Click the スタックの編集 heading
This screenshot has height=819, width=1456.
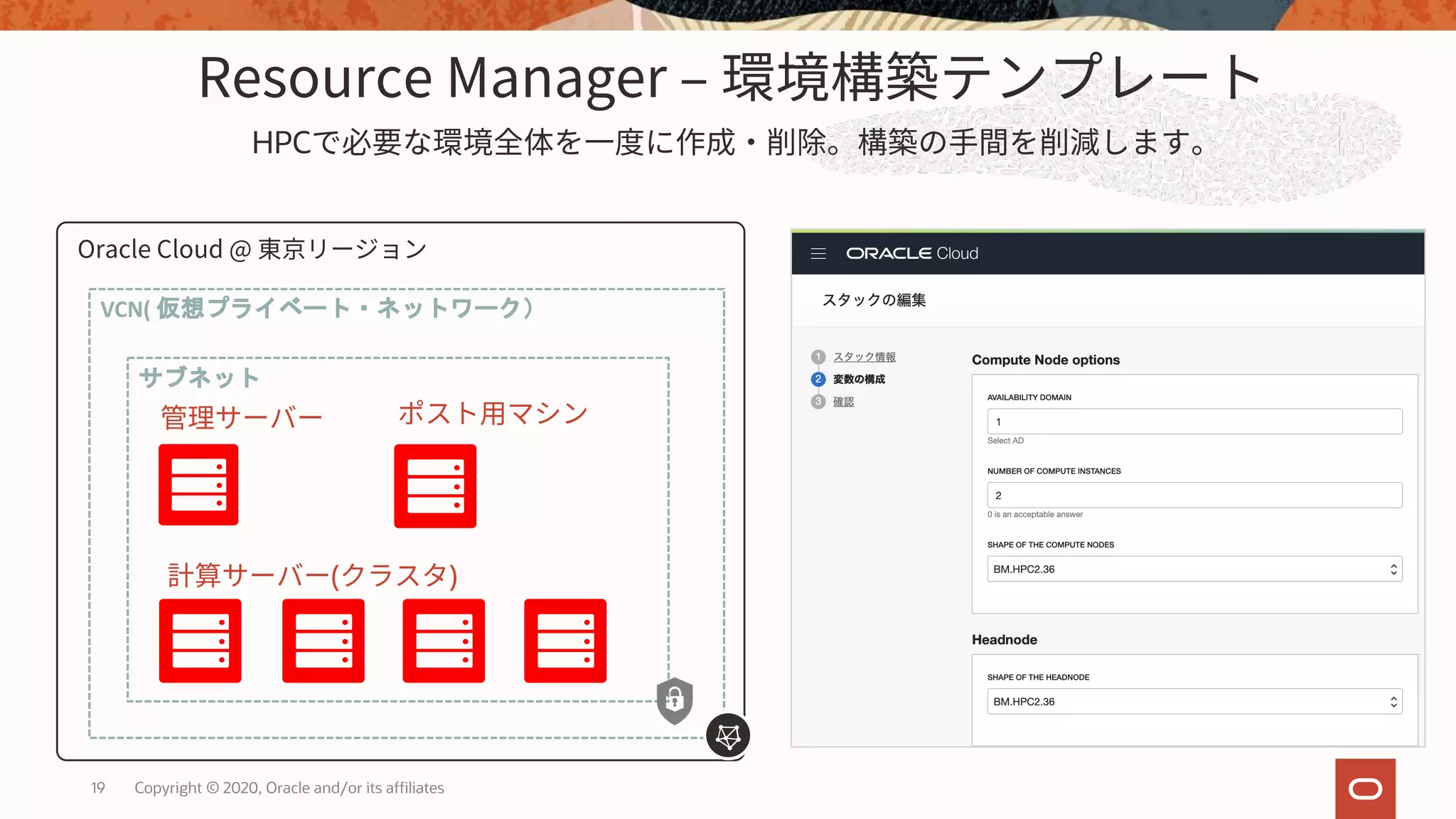click(x=874, y=300)
